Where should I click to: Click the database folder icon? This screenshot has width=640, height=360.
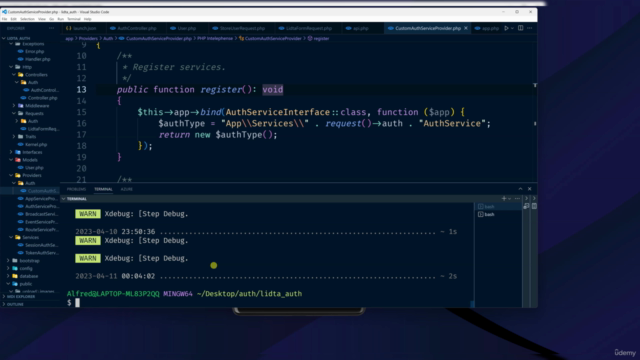(15, 276)
